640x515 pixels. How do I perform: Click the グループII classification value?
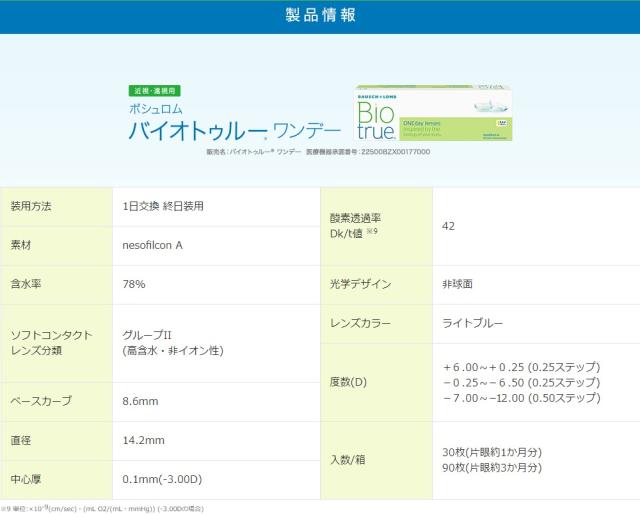(x=150, y=335)
